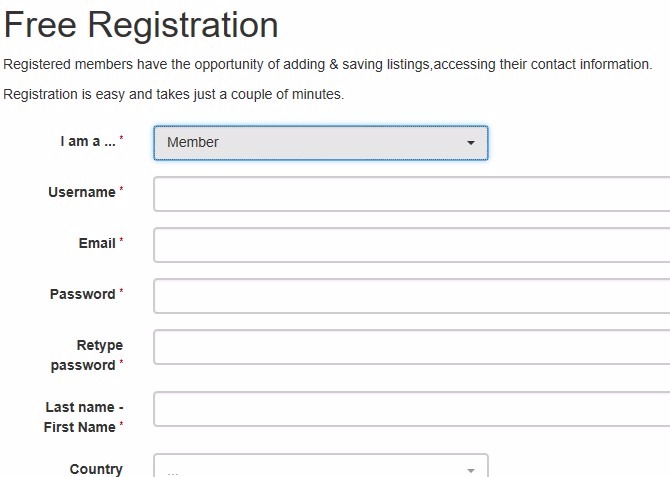Click the Email field label
The height and width of the screenshot is (477, 670).
[97, 243]
